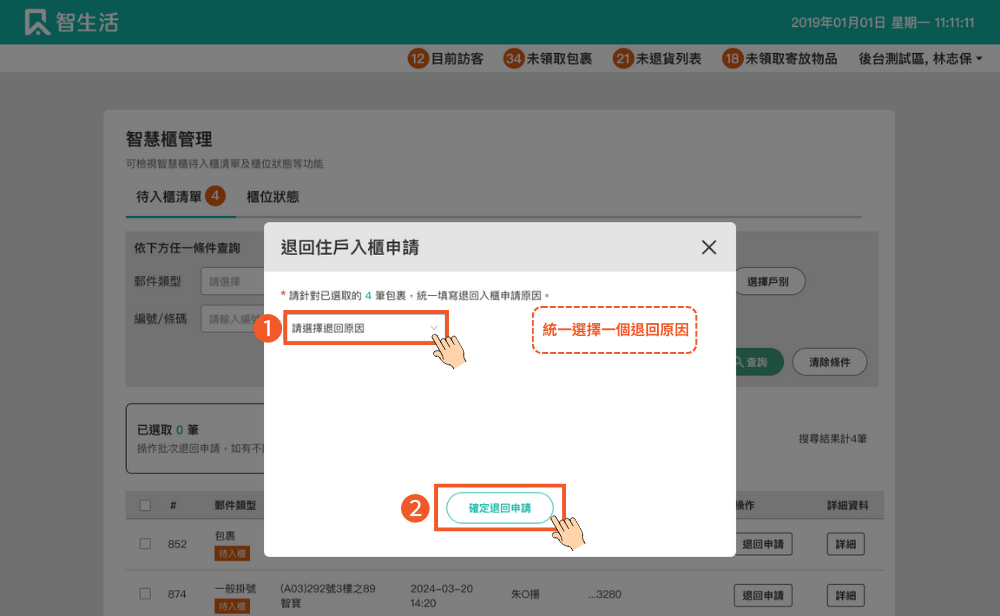
Task: Toggle the select-all checkbox in table header
Action: [x=145, y=506]
